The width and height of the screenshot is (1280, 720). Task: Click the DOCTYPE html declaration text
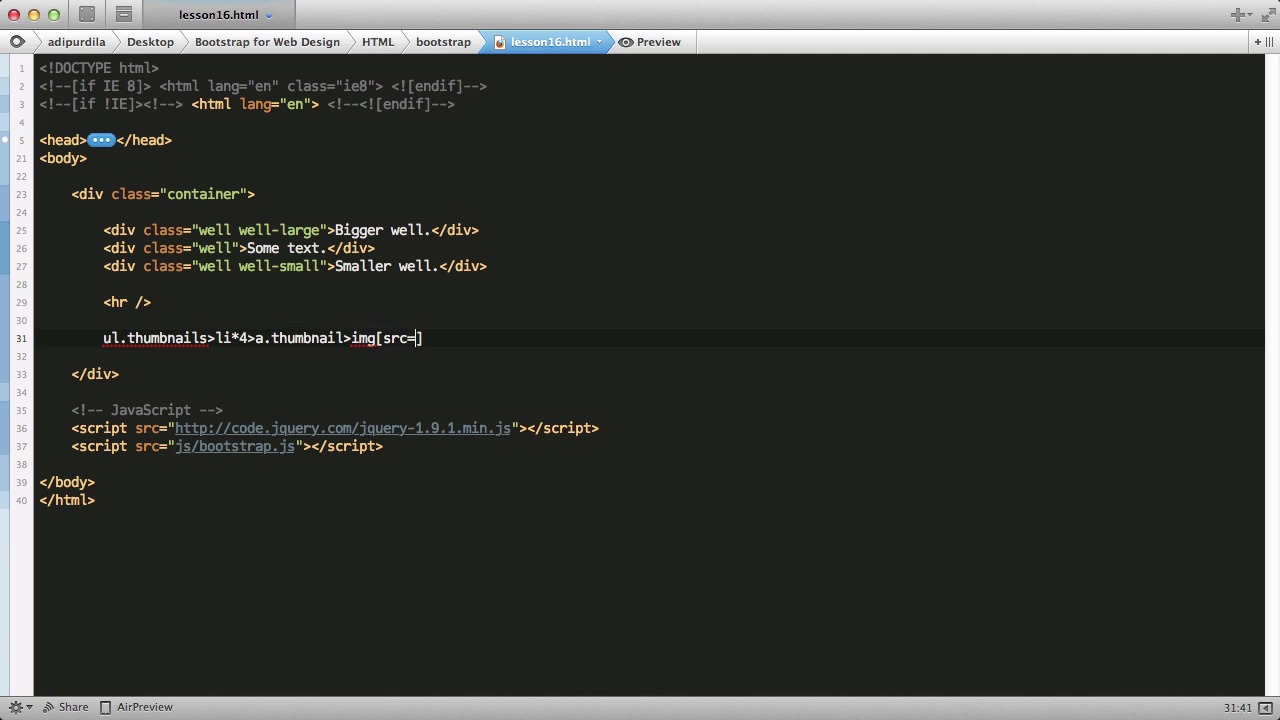click(x=99, y=68)
